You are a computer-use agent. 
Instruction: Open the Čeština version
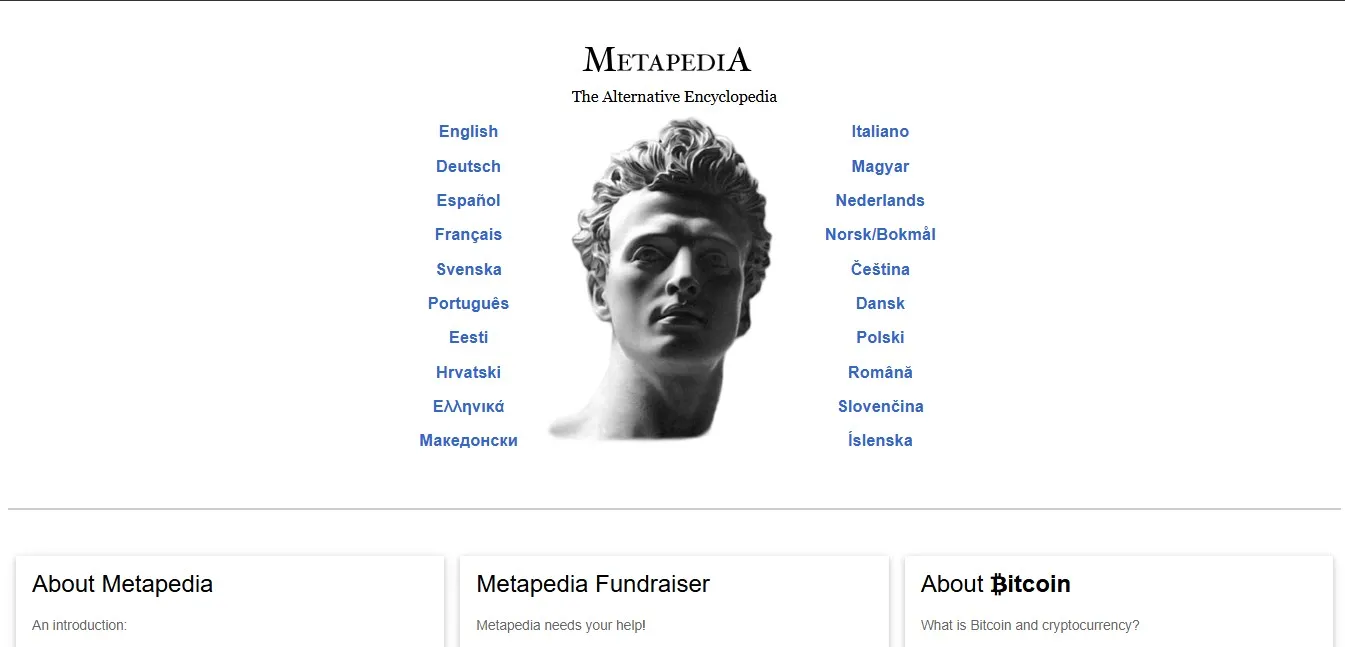pyautogui.click(x=880, y=269)
